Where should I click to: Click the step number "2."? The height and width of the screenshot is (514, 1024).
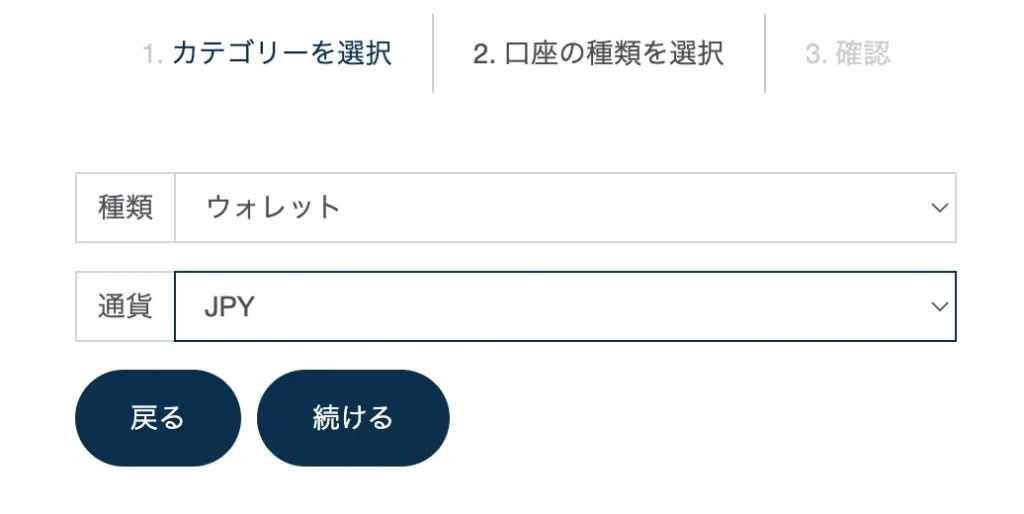coord(485,54)
